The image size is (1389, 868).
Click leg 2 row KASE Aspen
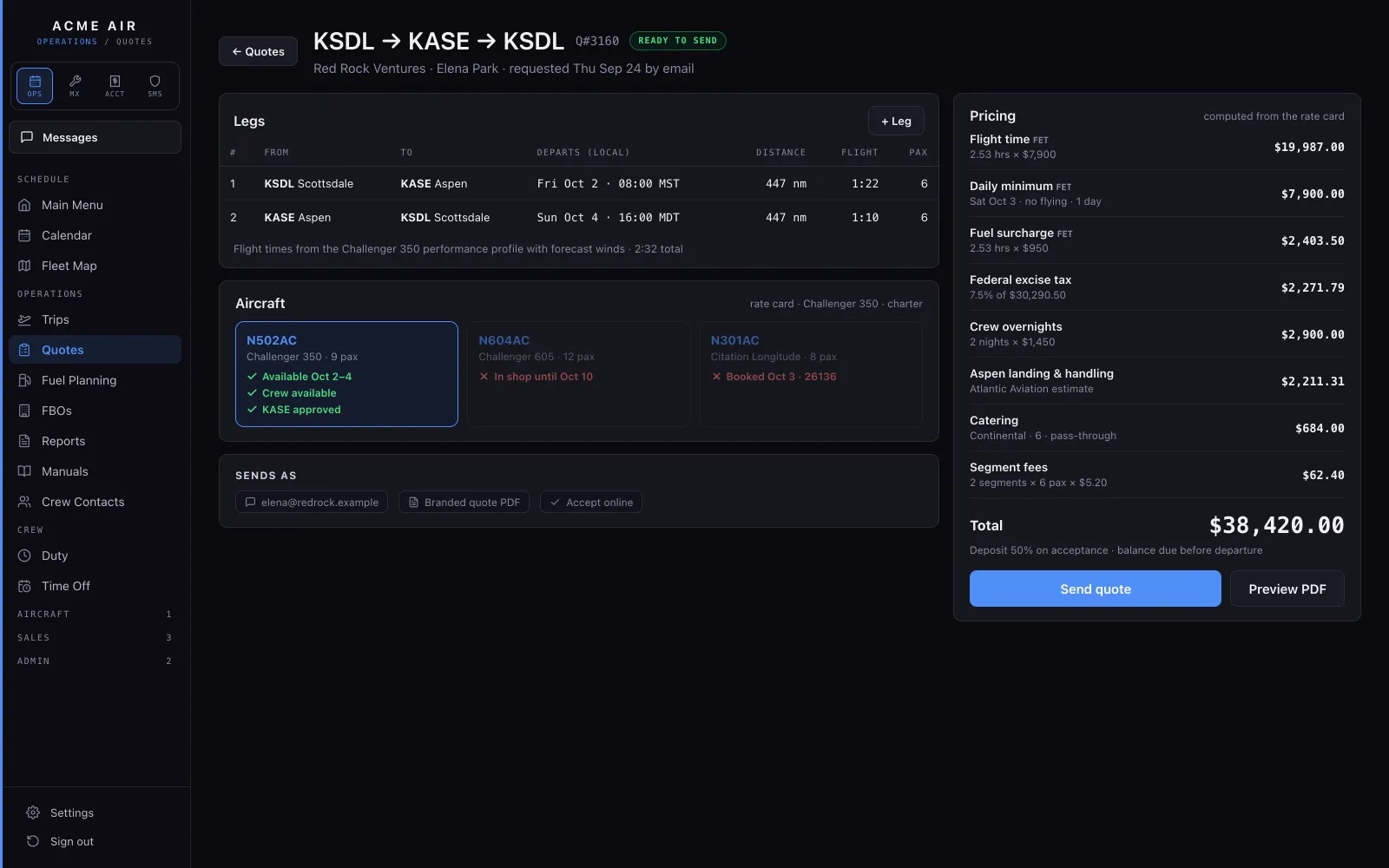click(579, 217)
